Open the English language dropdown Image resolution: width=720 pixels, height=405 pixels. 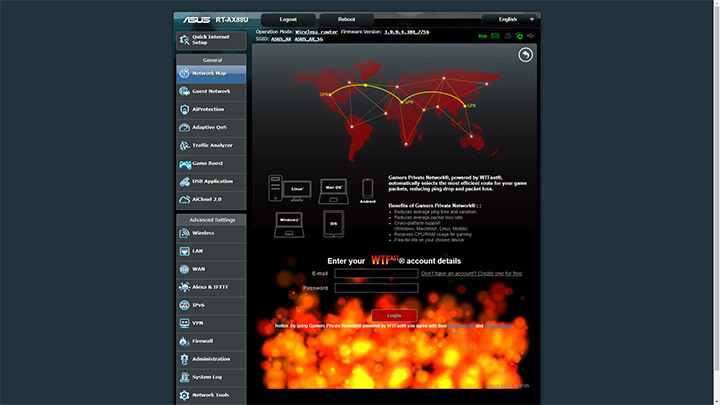pos(509,19)
